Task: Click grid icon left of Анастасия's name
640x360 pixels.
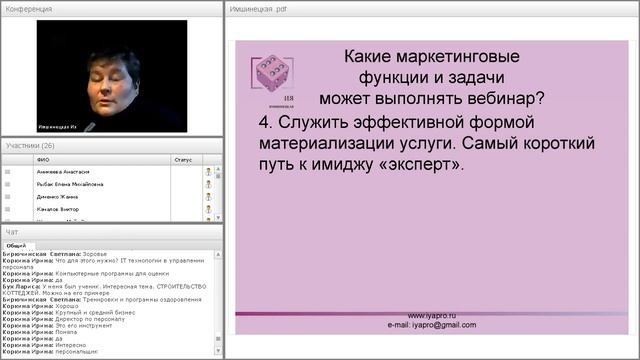Action: 7,172
